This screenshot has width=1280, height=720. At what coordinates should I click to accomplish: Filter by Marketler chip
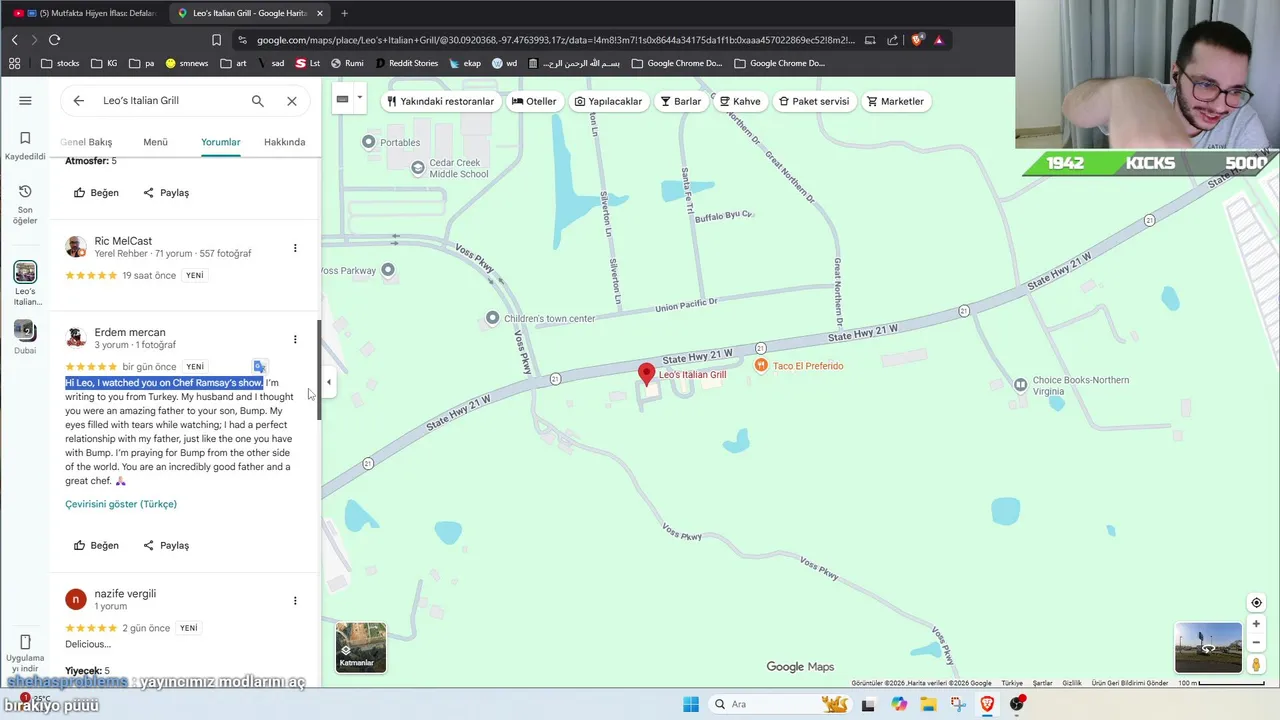[x=895, y=101]
